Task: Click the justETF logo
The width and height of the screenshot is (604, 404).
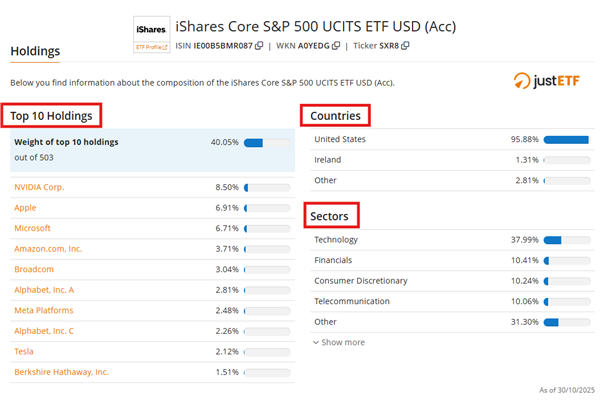Action: pos(549,81)
